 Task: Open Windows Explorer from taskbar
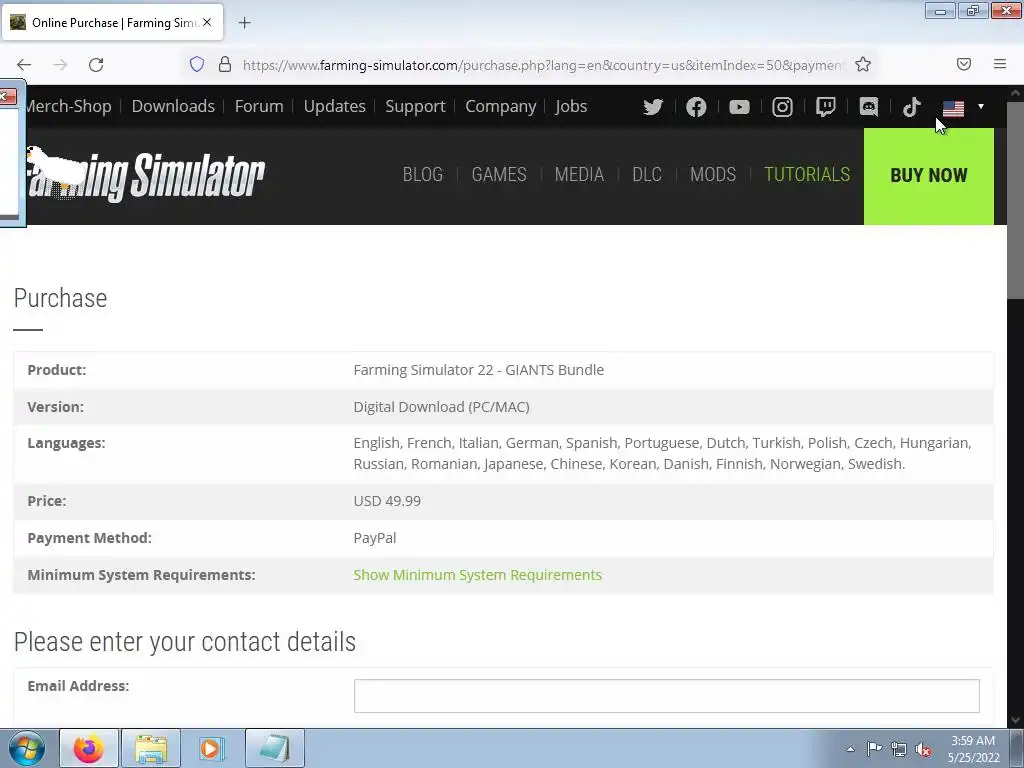[151, 748]
